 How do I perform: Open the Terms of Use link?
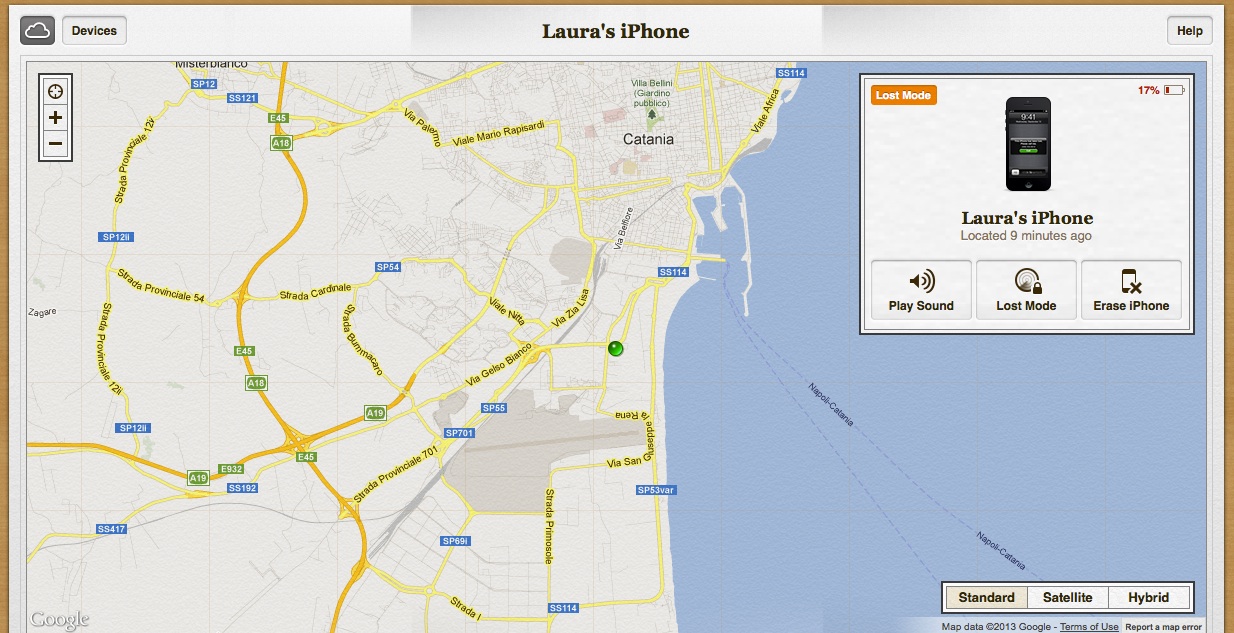click(1089, 627)
